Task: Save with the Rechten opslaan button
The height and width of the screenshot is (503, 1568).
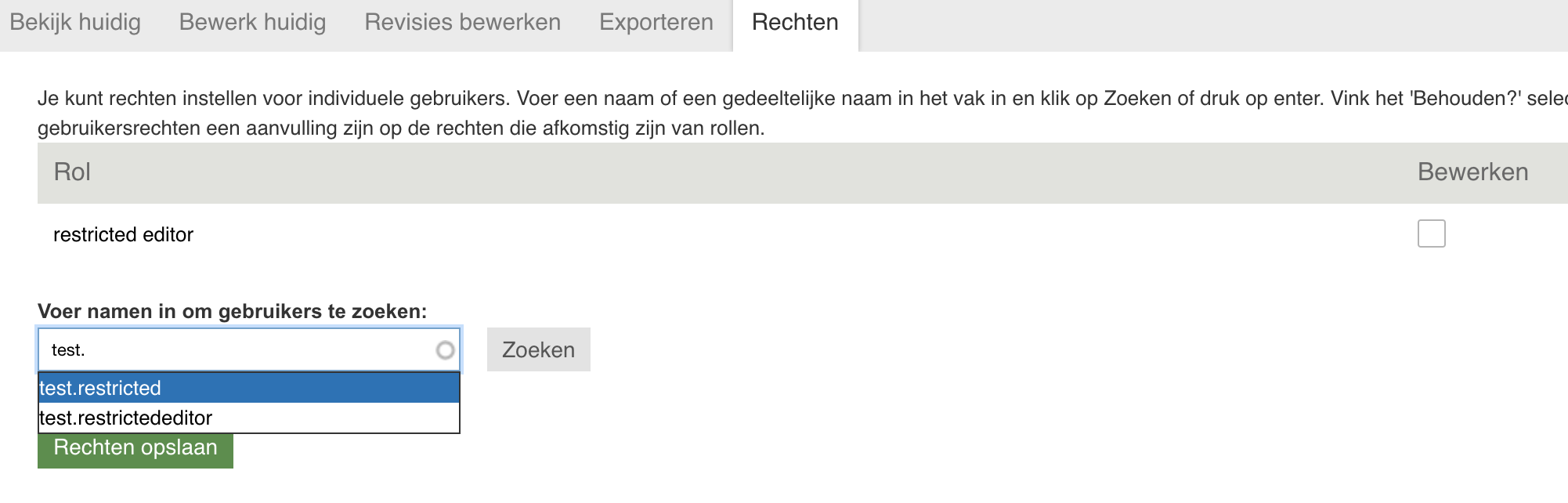Action: (135, 451)
